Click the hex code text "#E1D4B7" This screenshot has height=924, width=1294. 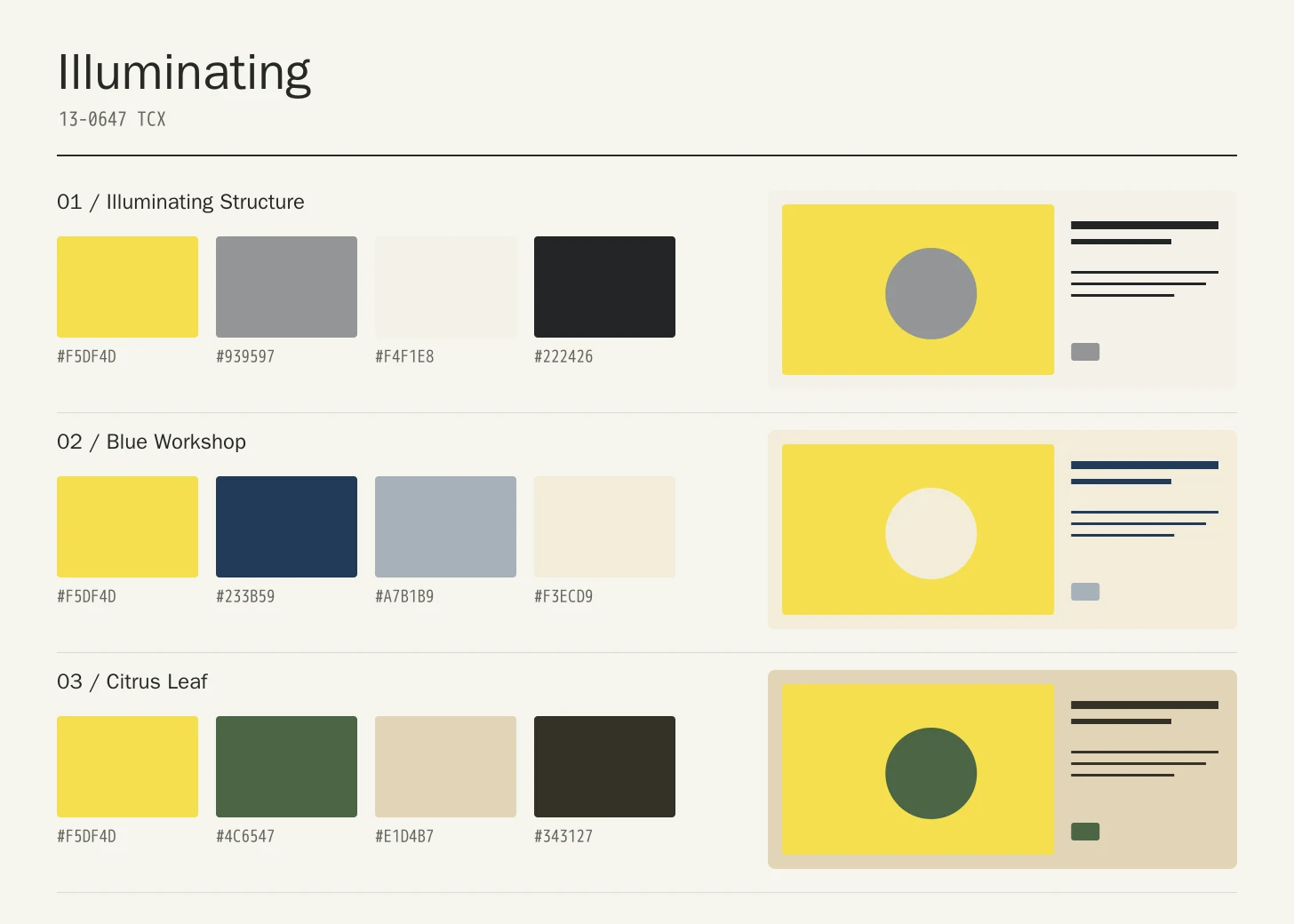tap(404, 836)
